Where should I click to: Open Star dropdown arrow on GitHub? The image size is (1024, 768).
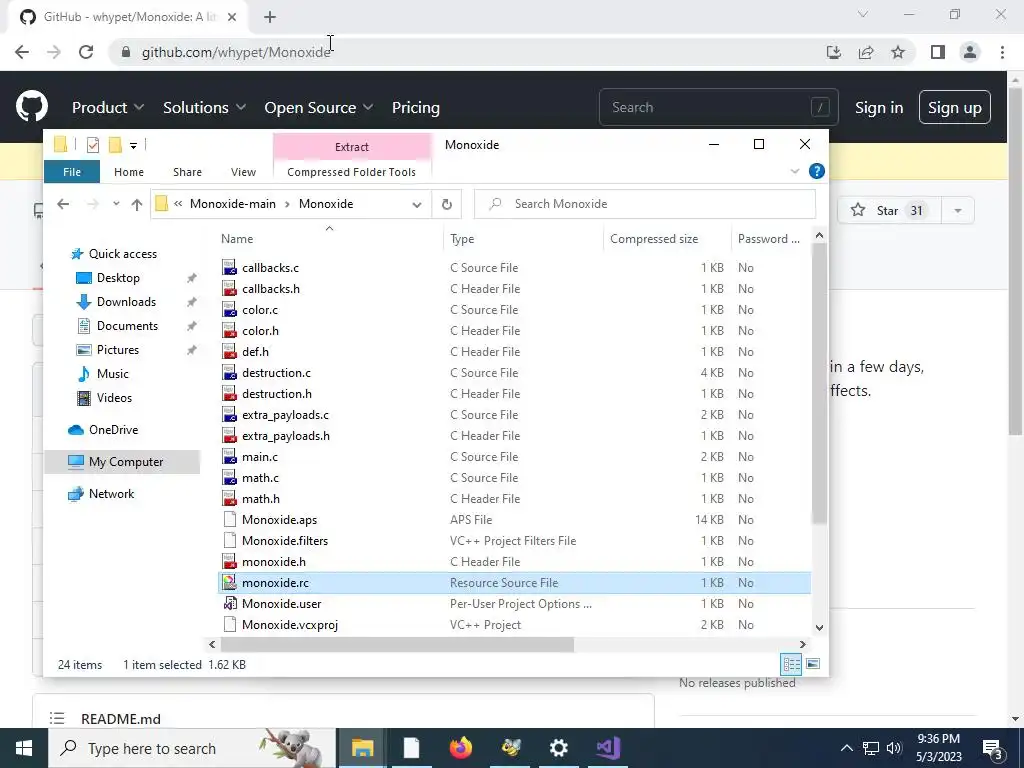[x=957, y=210]
